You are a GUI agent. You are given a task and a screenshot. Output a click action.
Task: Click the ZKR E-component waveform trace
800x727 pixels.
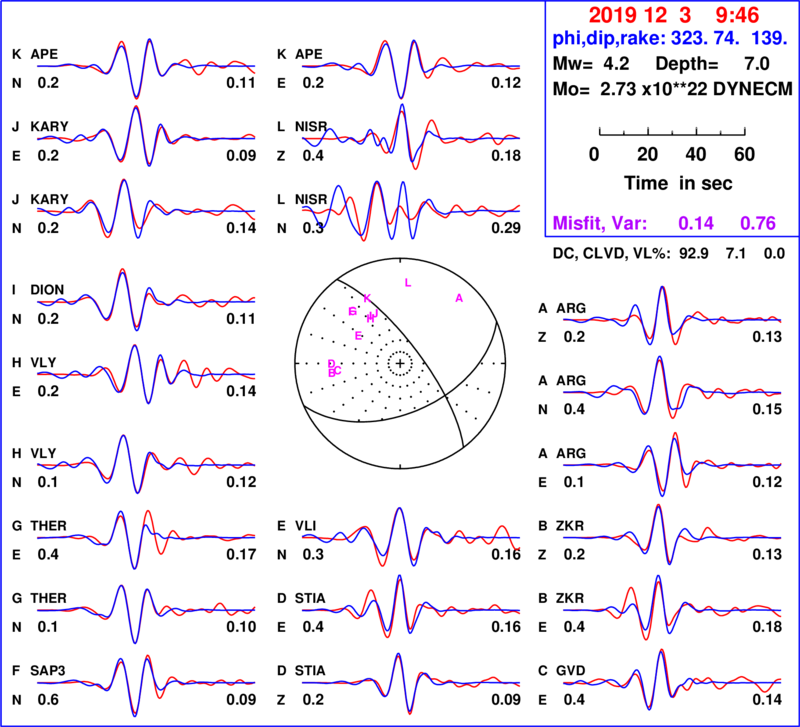(x=672, y=608)
